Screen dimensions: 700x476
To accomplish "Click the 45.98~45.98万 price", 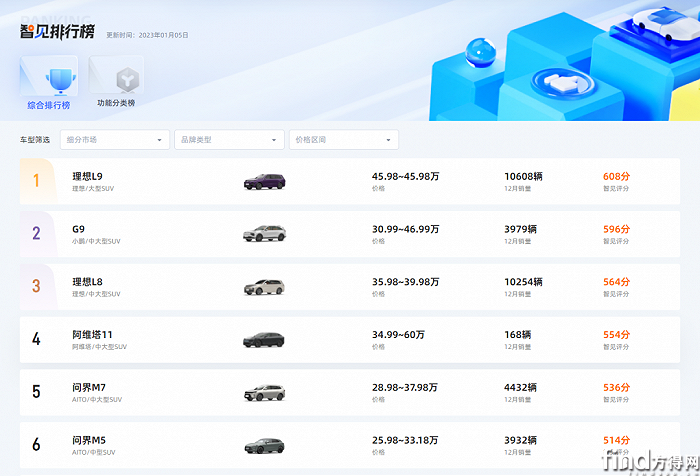I will tap(406, 176).
